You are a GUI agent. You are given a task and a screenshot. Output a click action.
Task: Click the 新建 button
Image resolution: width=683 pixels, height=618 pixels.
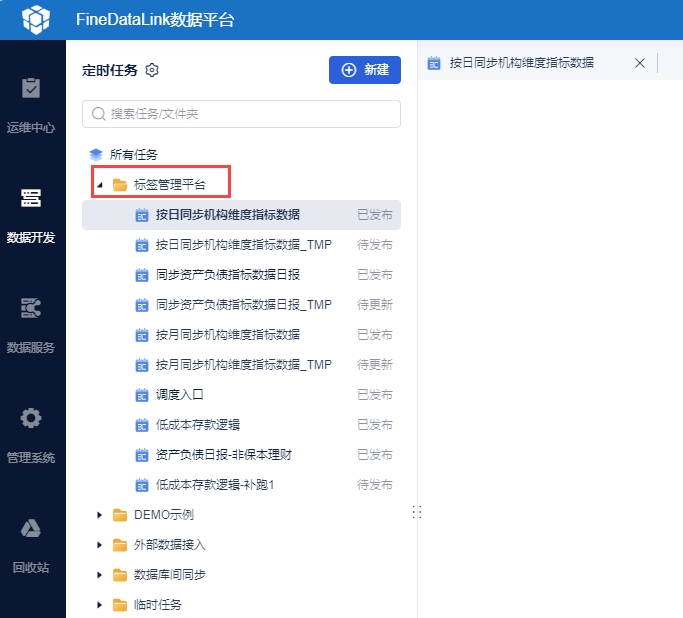(x=365, y=70)
